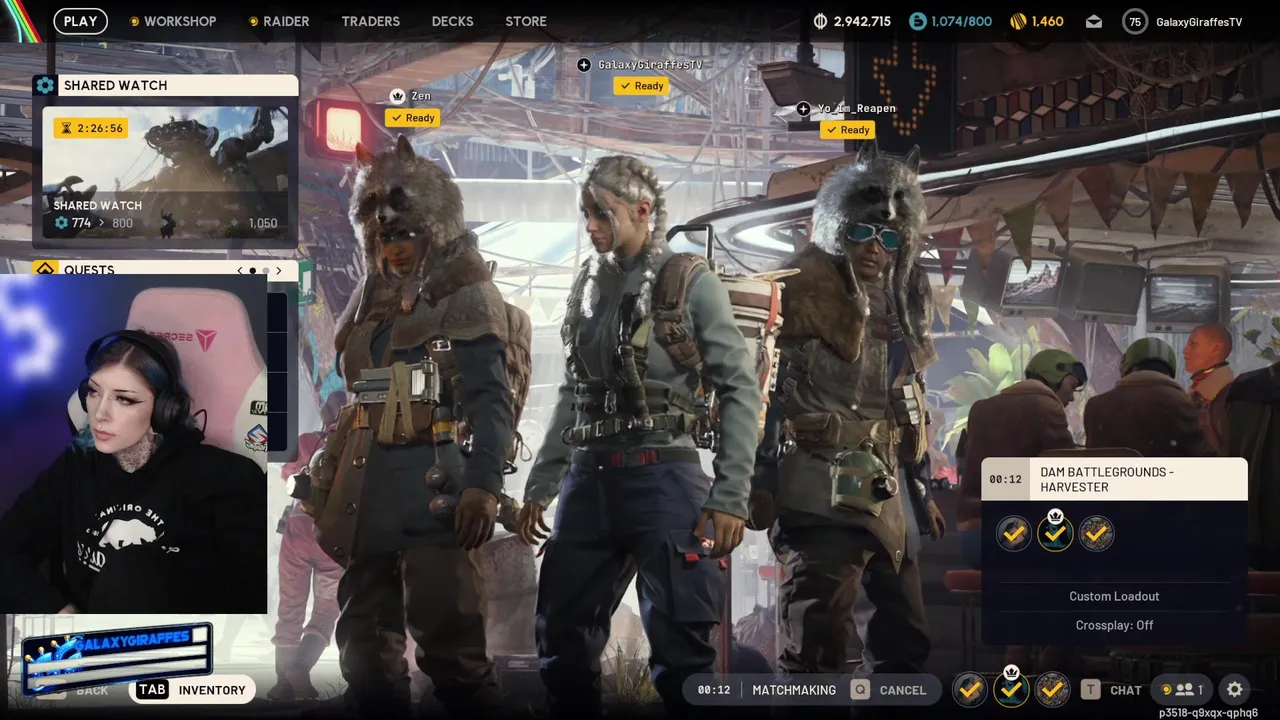Open the GalaxyGiraffesTV profile name
Screen dimensions: 1280x720
(x=1199, y=22)
